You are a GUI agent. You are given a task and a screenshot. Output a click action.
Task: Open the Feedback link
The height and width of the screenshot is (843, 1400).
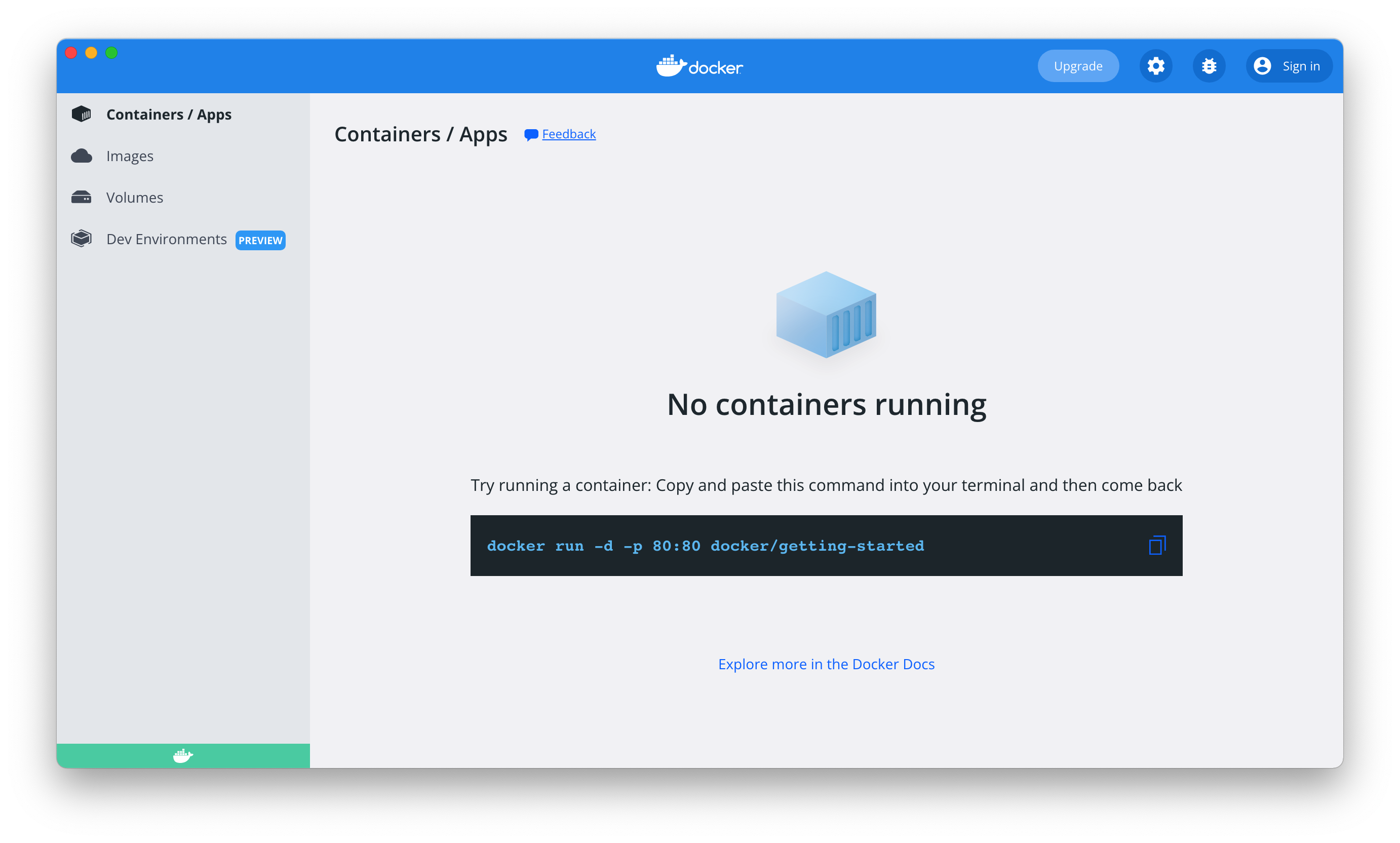pos(568,134)
